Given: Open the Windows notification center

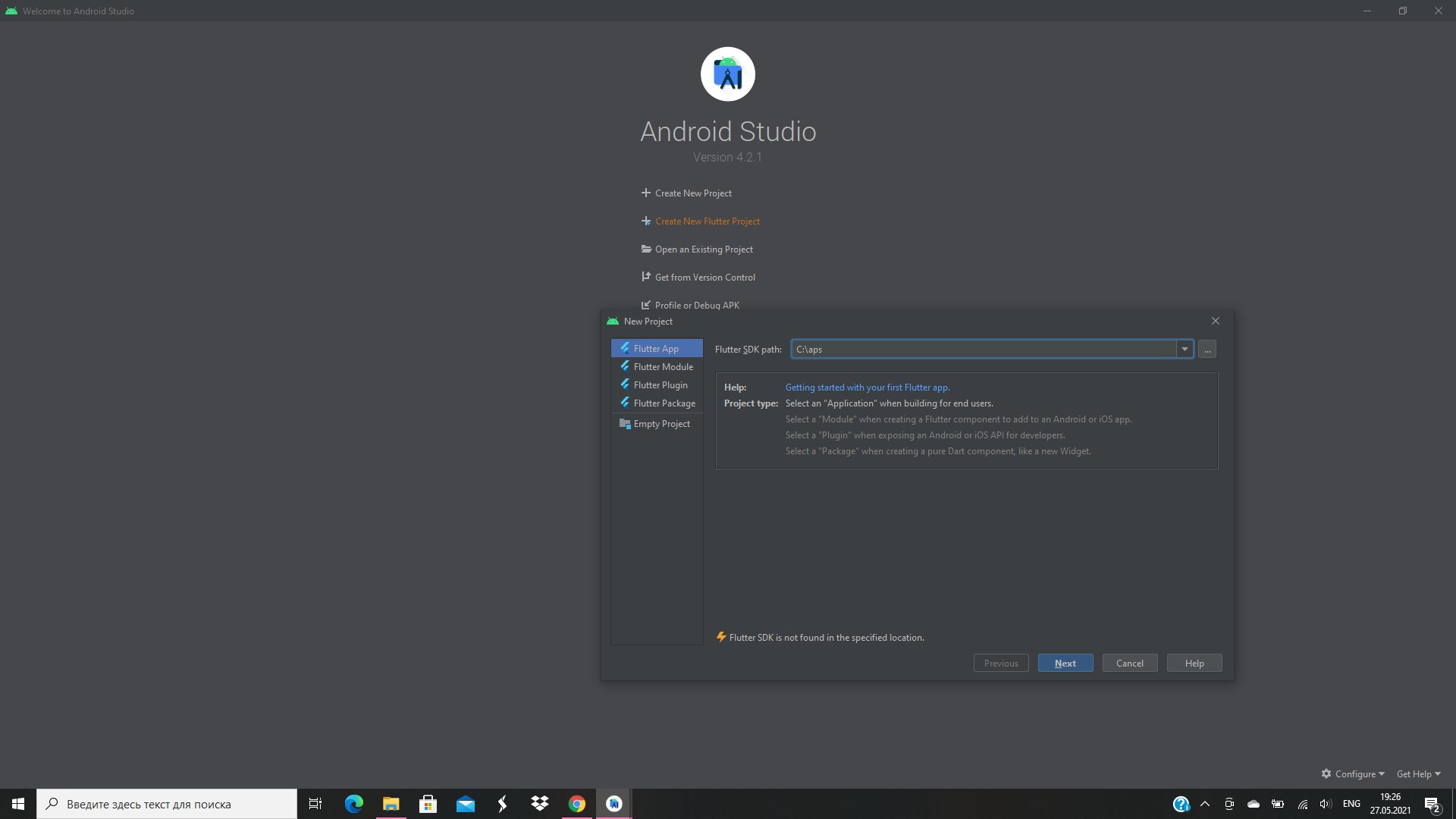Looking at the screenshot, I should [1432, 805].
